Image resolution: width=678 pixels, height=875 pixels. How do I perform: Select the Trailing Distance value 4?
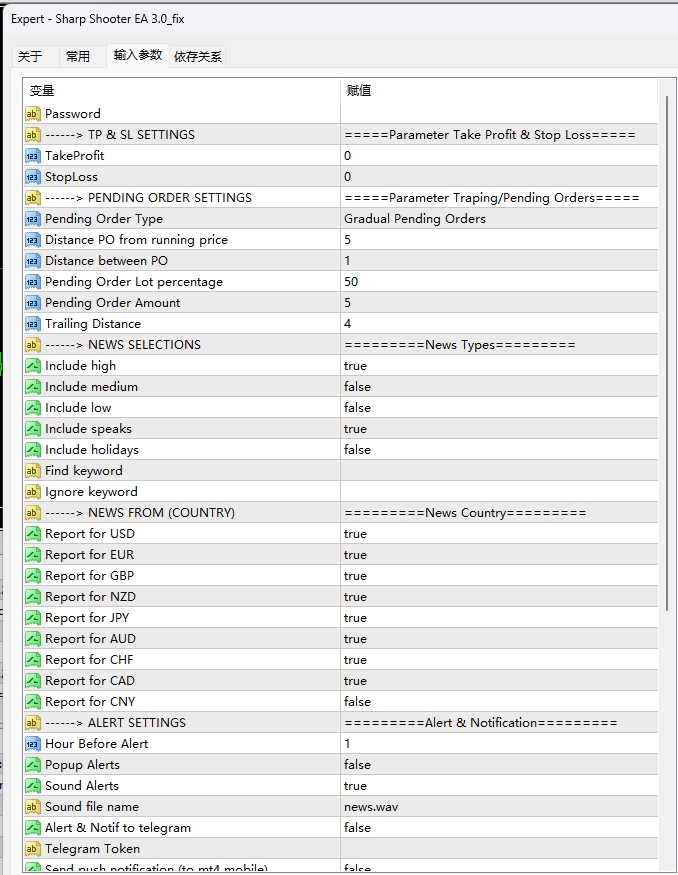pos(499,324)
